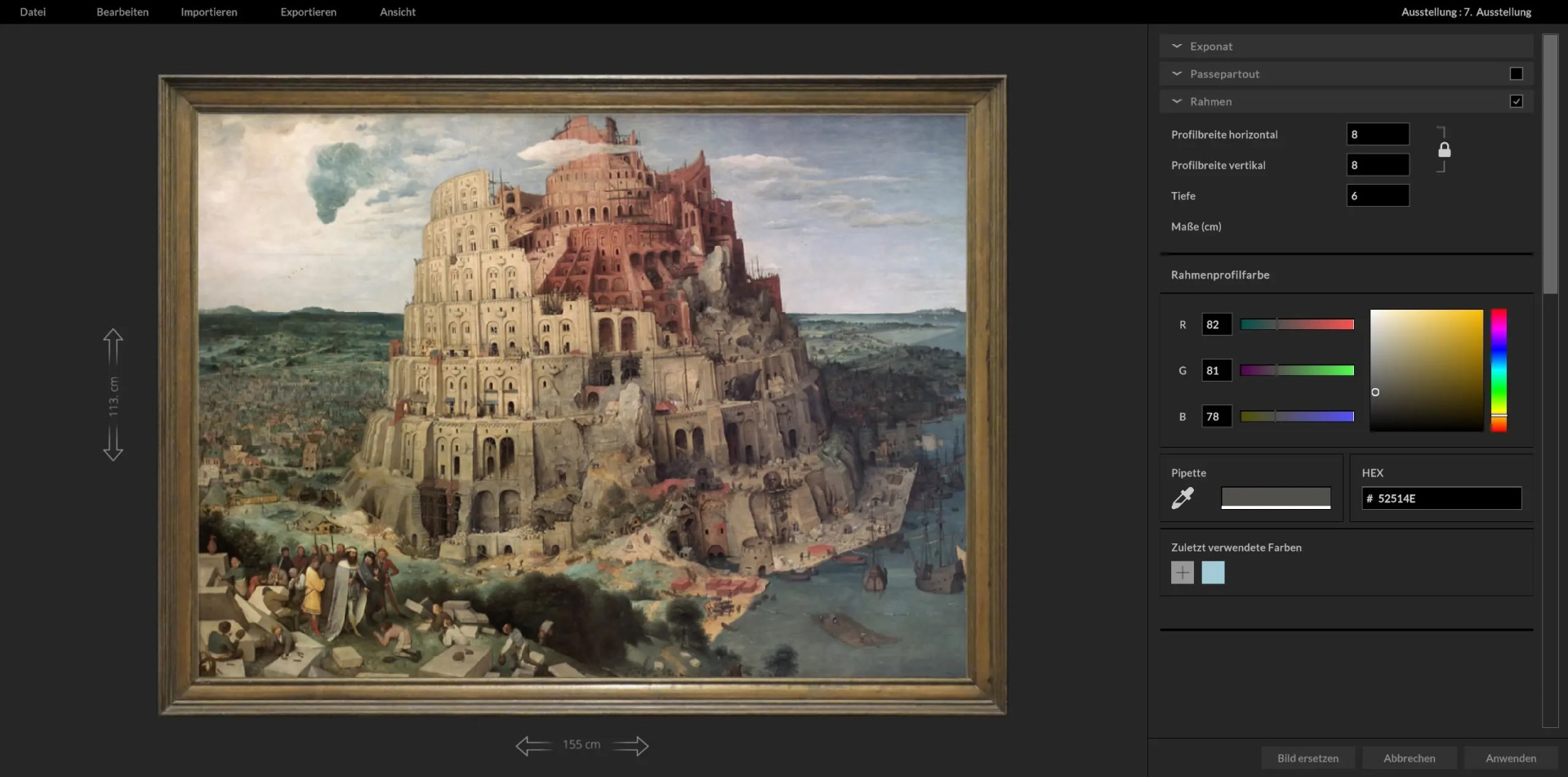Adjust the green G channel slider

coord(1297,370)
